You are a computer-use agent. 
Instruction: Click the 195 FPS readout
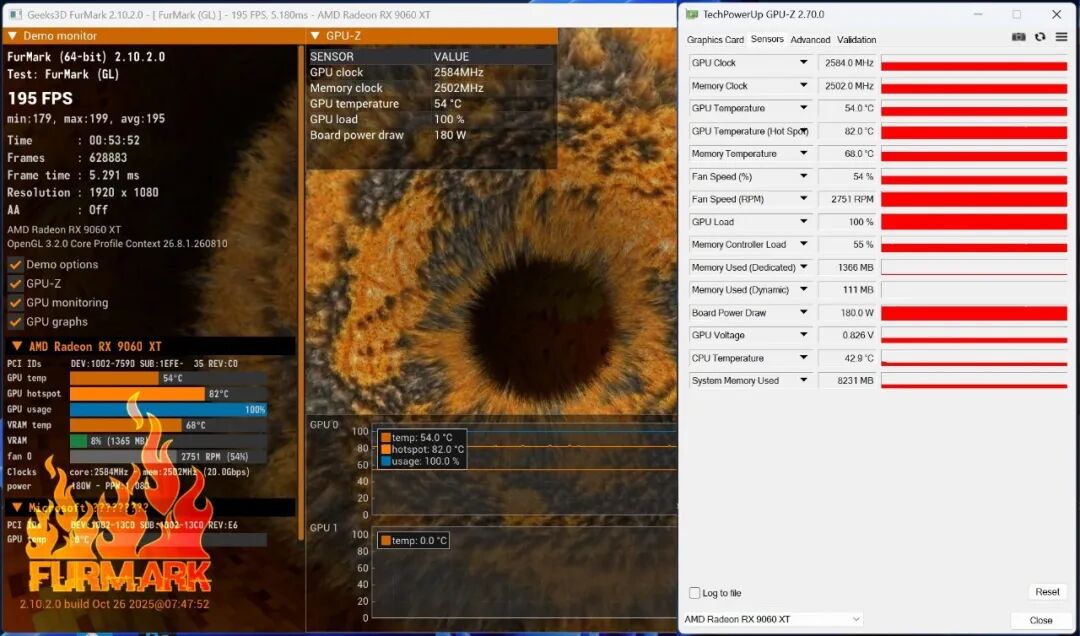click(40, 99)
